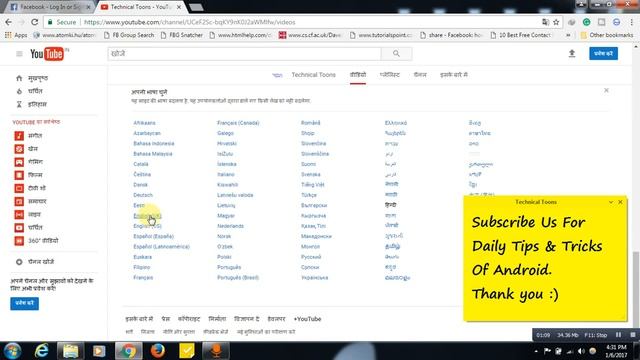Image resolution: width=640 pixels, height=360 pixels.
Task: Open Firefox from the taskbar
Action: point(158,351)
